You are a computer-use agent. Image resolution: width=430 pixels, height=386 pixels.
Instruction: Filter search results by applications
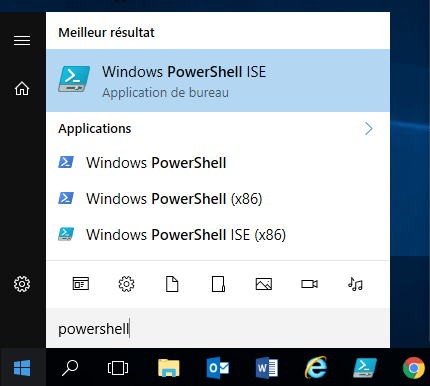(x=81, y=284)
